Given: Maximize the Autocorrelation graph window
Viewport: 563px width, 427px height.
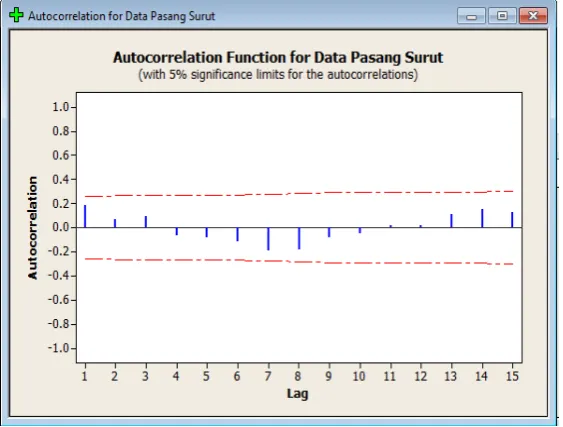Looking at the screenshot, I should (502, 16).
